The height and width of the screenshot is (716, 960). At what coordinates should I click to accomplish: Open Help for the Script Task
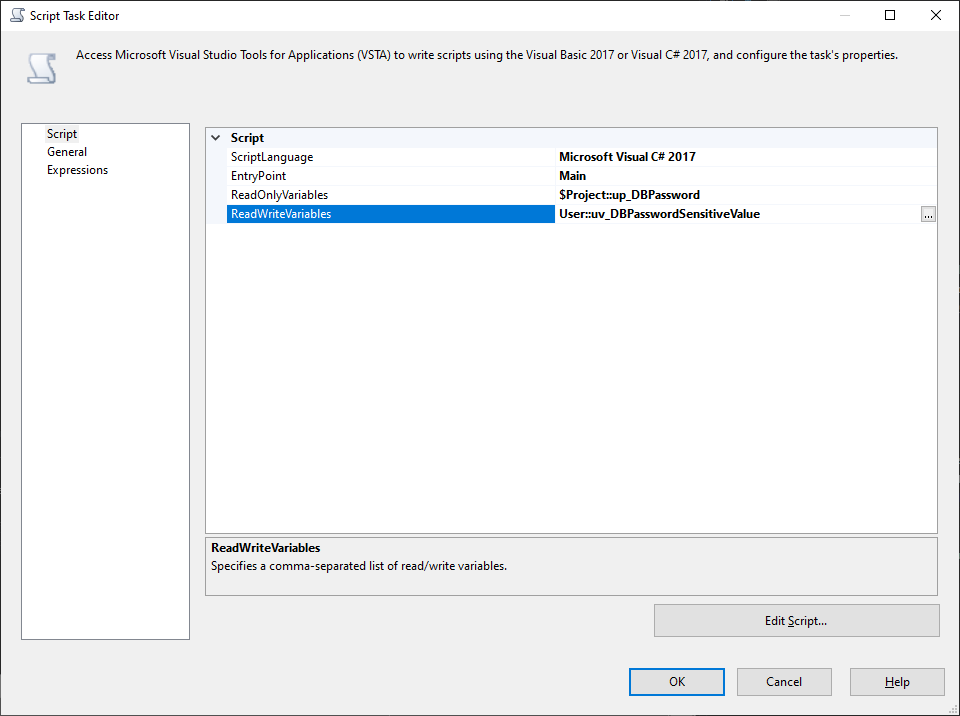click(x=897, y=682)
